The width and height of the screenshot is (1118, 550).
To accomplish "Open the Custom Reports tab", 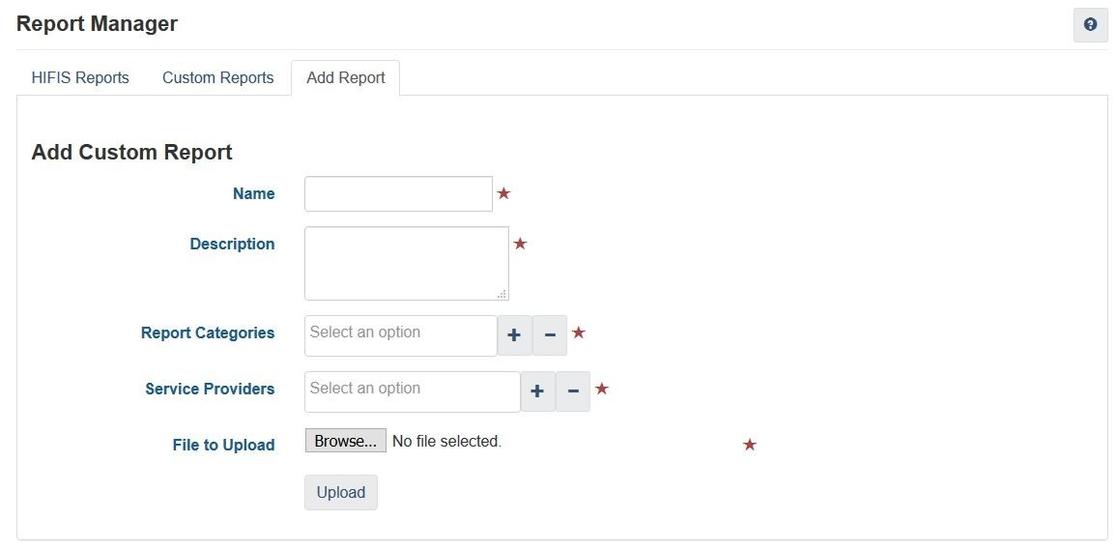I will 218,78.
